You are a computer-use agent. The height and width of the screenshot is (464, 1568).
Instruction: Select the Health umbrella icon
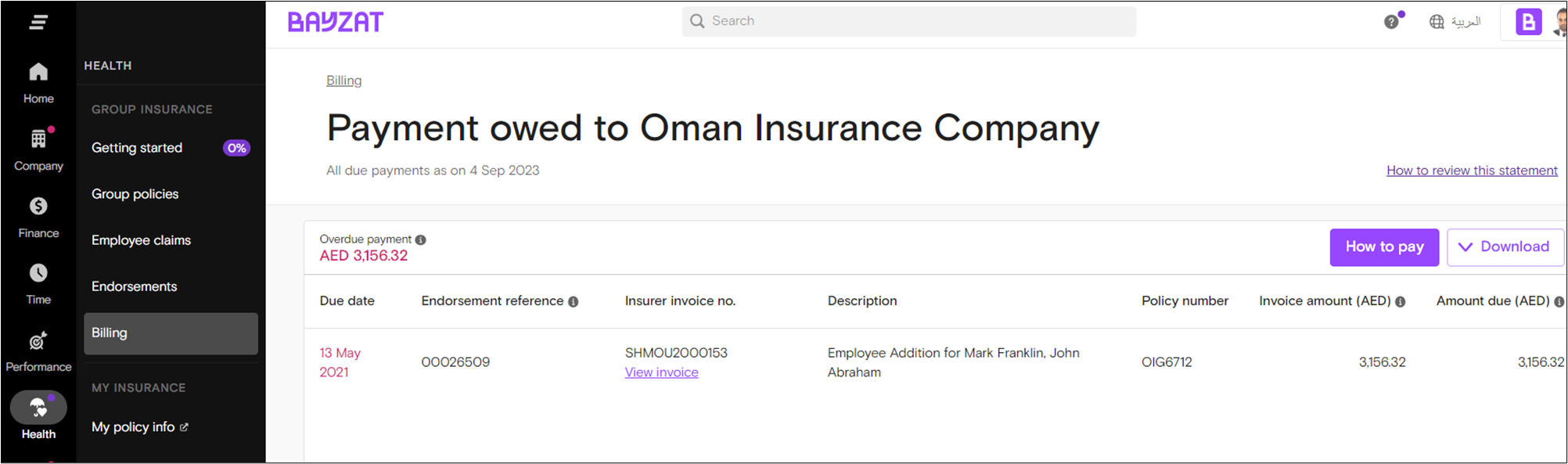pyautogui.click(x=38, y=407)
